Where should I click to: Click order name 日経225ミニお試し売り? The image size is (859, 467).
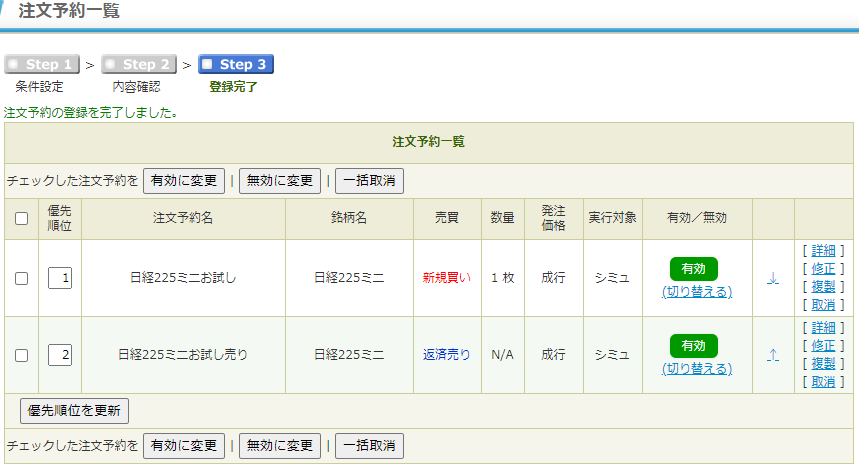coord(183,355)
